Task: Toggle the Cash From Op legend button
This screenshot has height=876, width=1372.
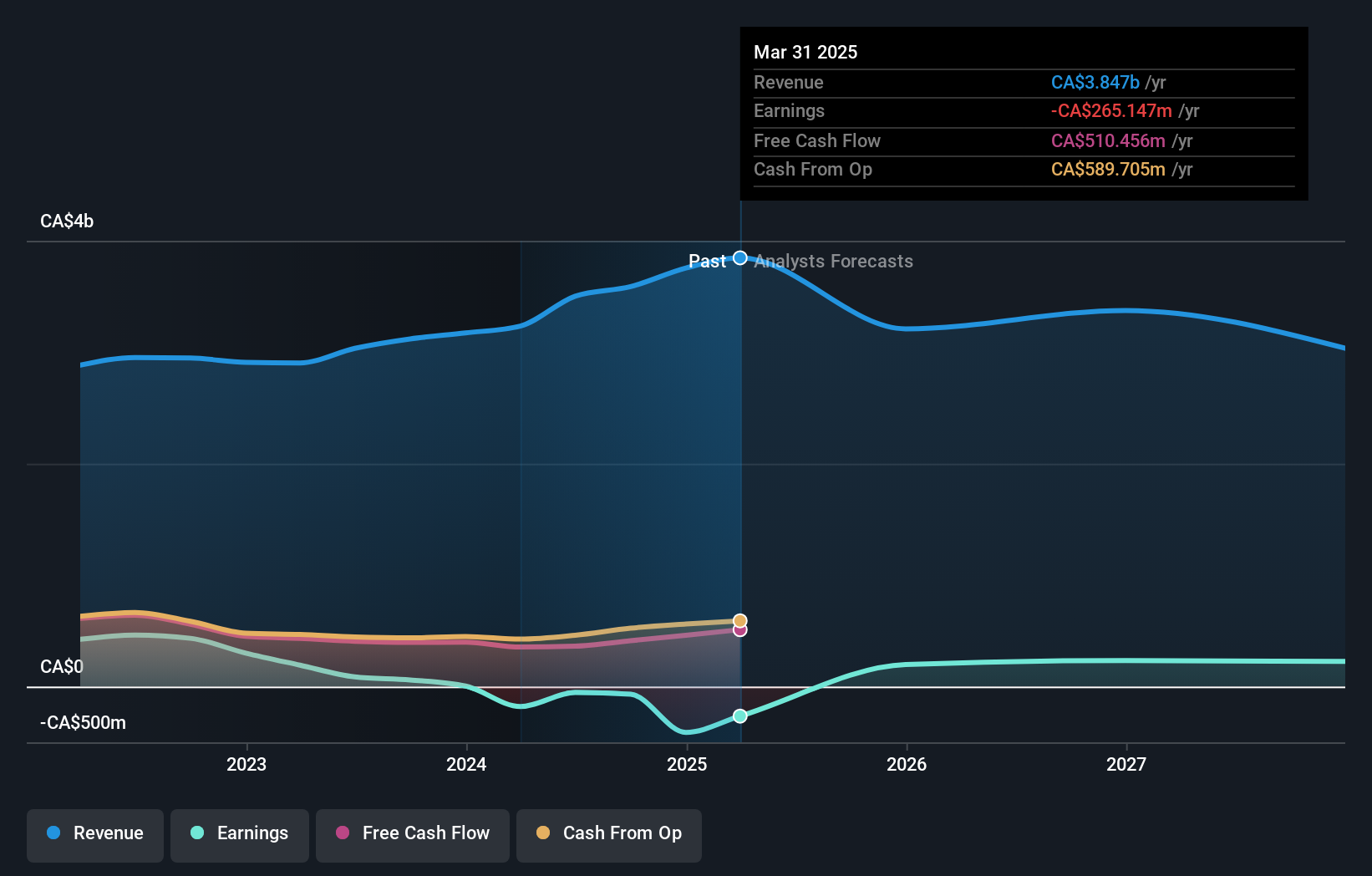Action: click(609, 835)
